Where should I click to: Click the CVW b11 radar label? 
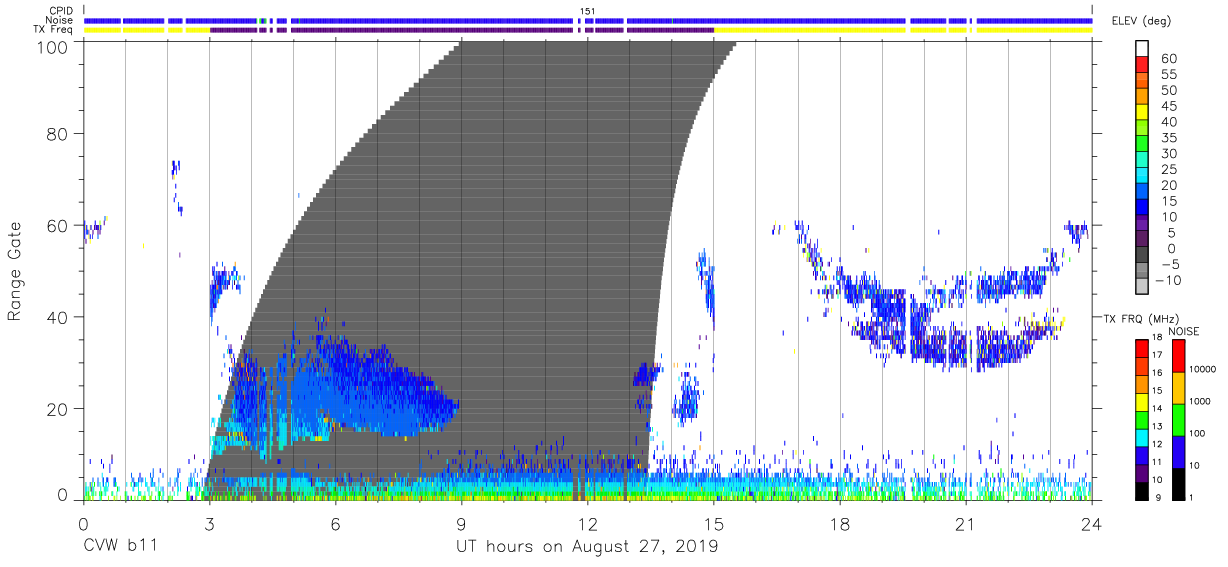(x=119, y=547)
